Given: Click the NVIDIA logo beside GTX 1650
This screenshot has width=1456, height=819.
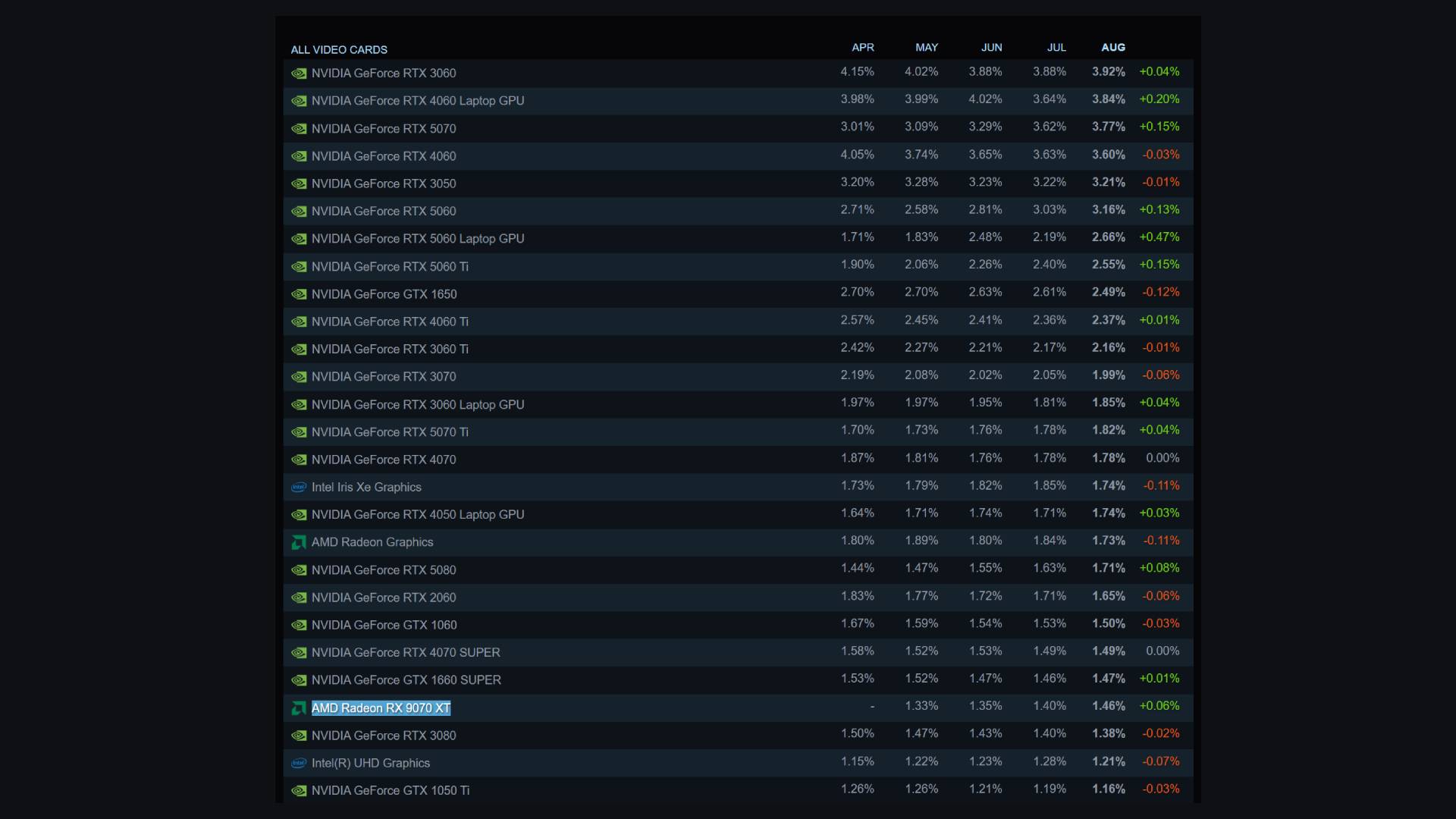Looking at the screenshot, I should (299, 294).
